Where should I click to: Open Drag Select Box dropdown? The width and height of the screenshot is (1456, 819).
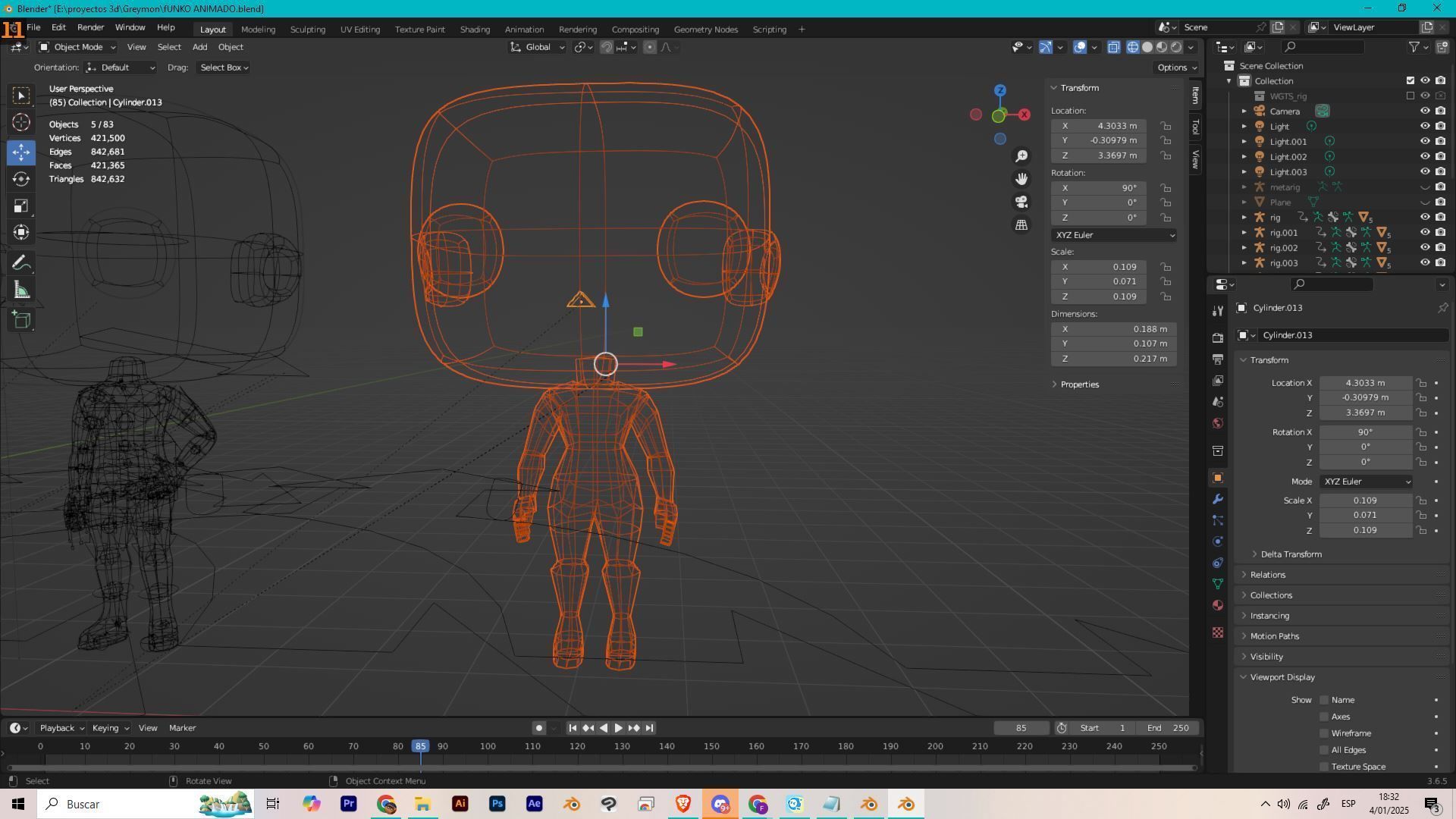click(224, 67)
